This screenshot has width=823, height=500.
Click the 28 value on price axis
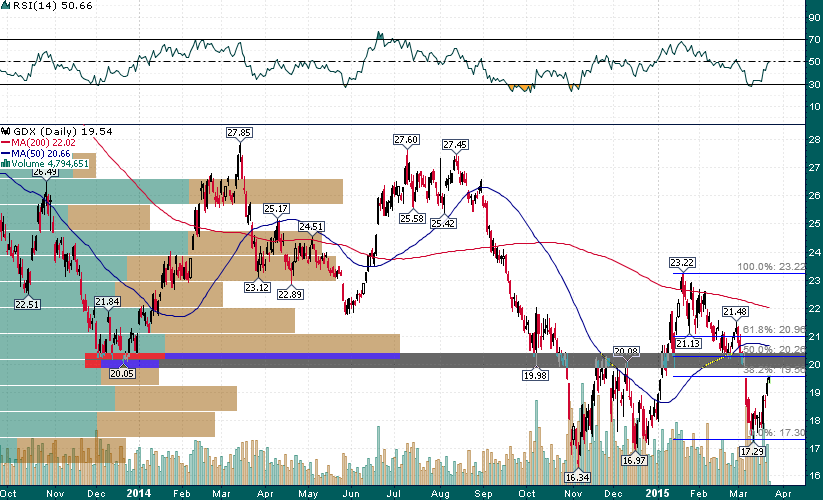click(x=815, y=140)
